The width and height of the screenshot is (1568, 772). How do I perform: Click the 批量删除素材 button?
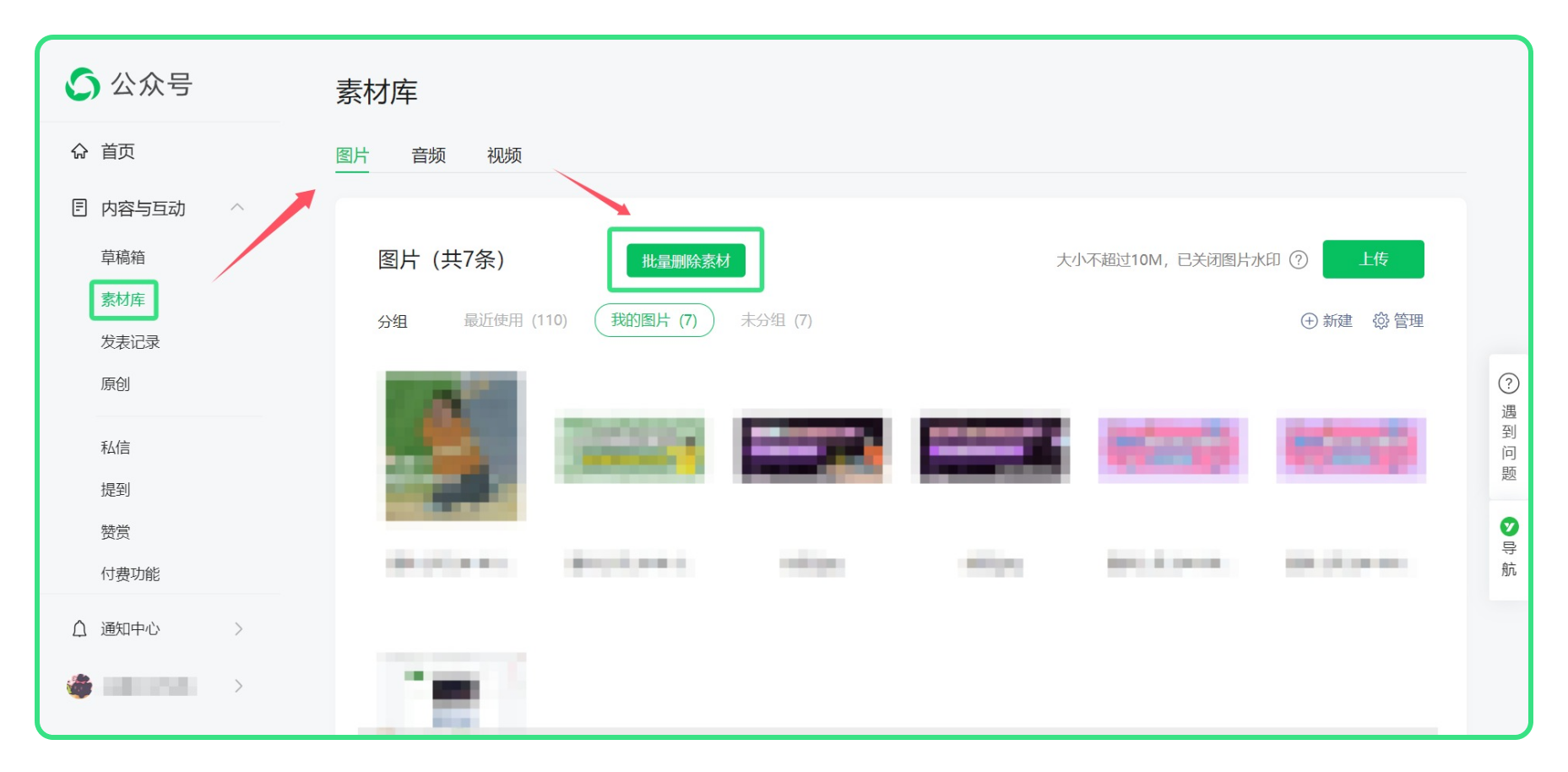click(686, 261)
